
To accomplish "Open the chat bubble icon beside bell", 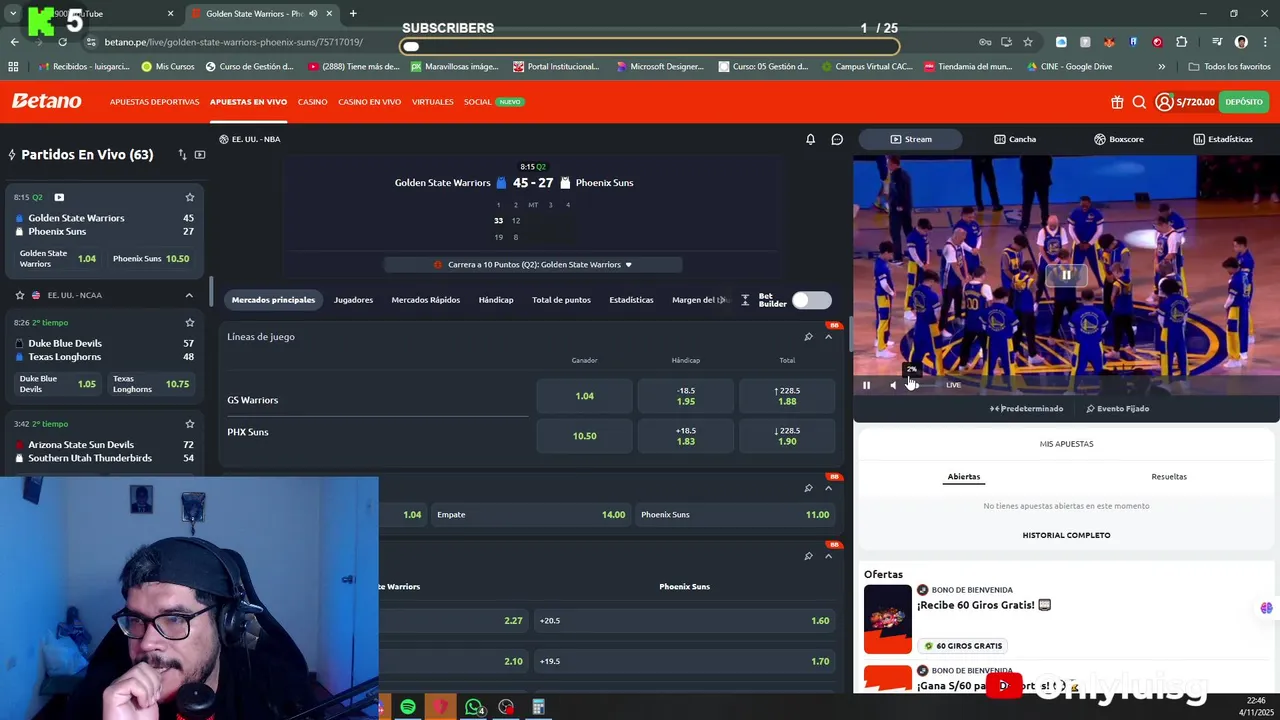I will (x=837, y=139).
